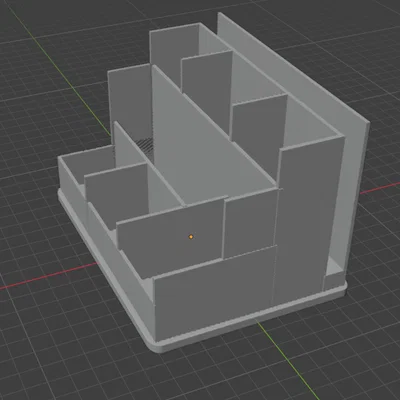Click the orange origin dot on the model
The width and height of the screenshot is (400, 400).
pos(191,237)
